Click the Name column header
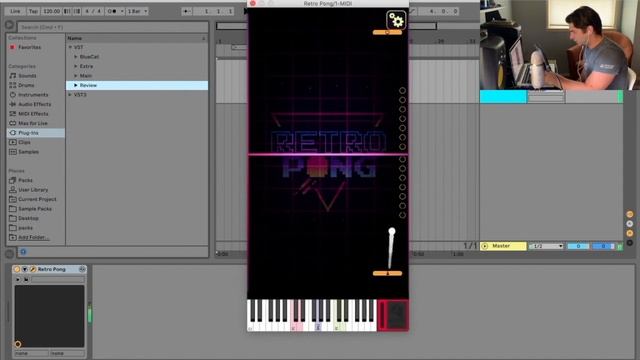 [x=137, y=38]
